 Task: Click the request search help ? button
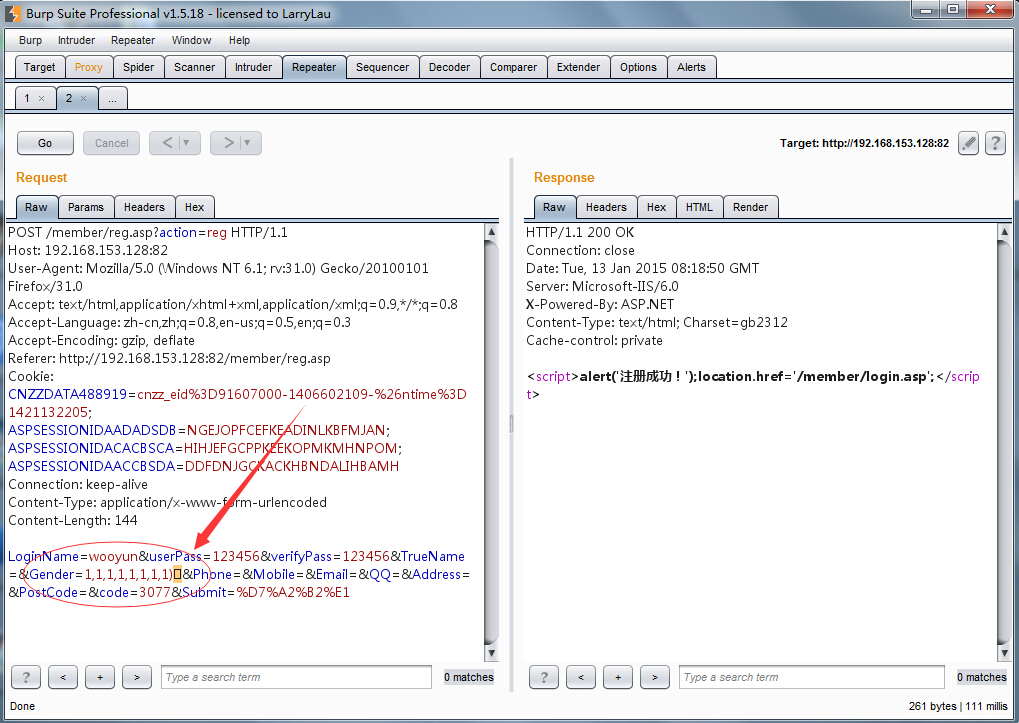tap(26, 677)
